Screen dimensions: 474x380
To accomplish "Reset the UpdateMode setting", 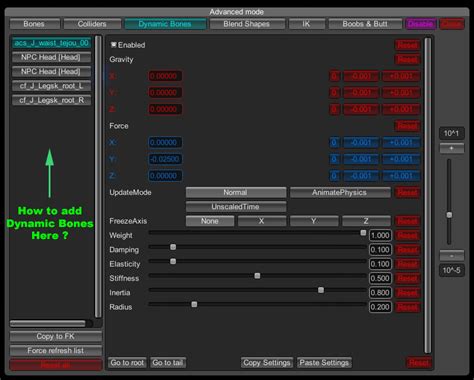I will [407, 192].
